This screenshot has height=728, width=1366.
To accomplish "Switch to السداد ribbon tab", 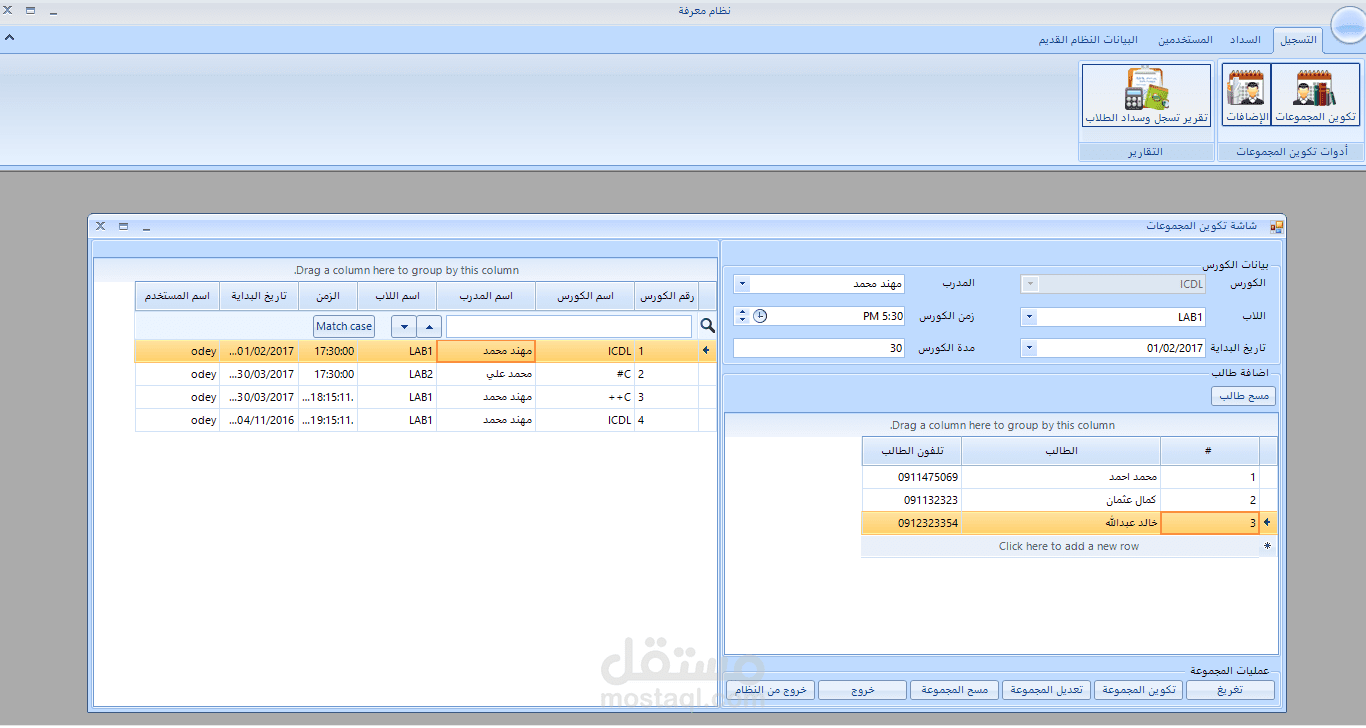I will tap(1245, 40).
